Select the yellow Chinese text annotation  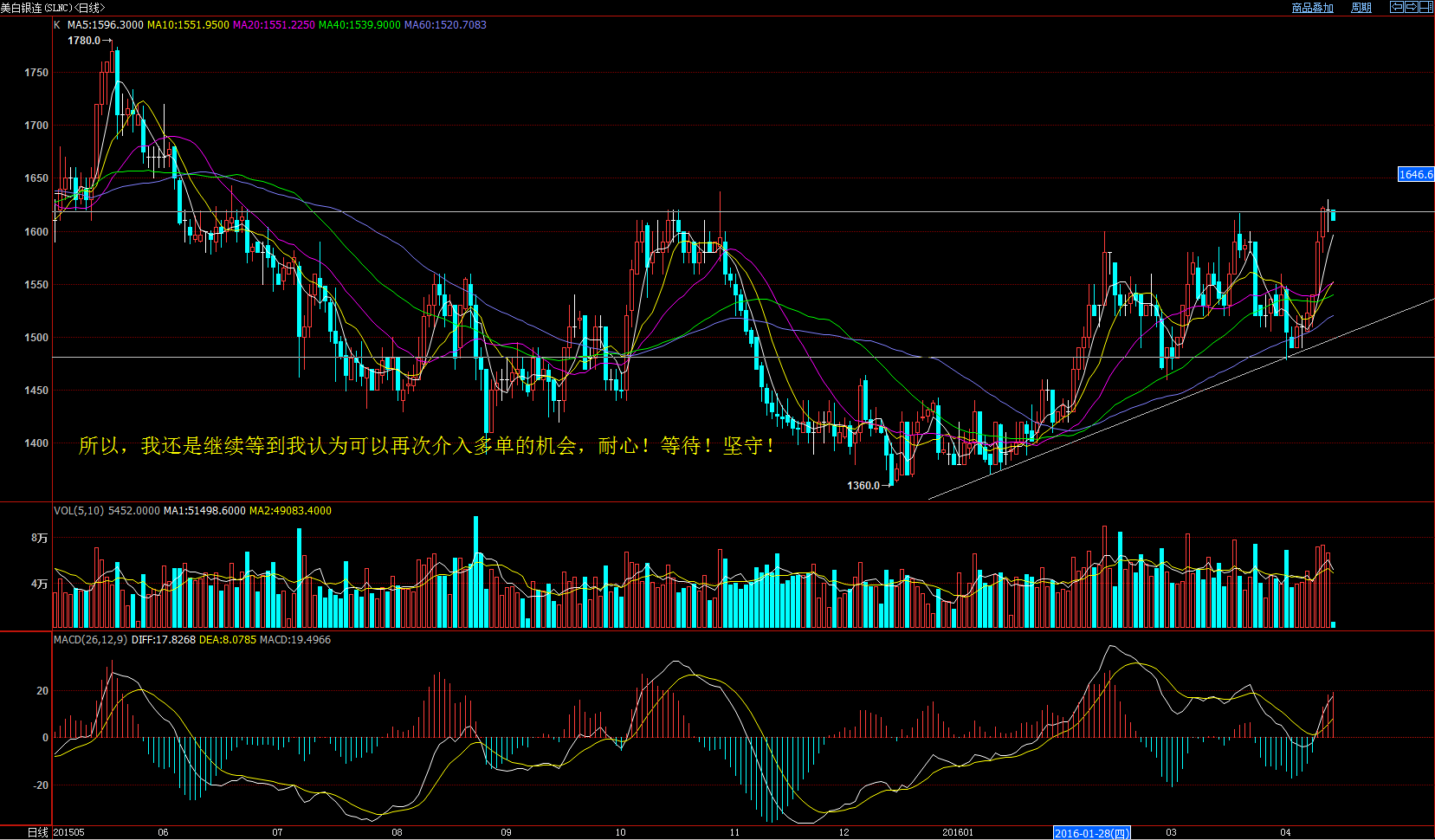(427, 446)
